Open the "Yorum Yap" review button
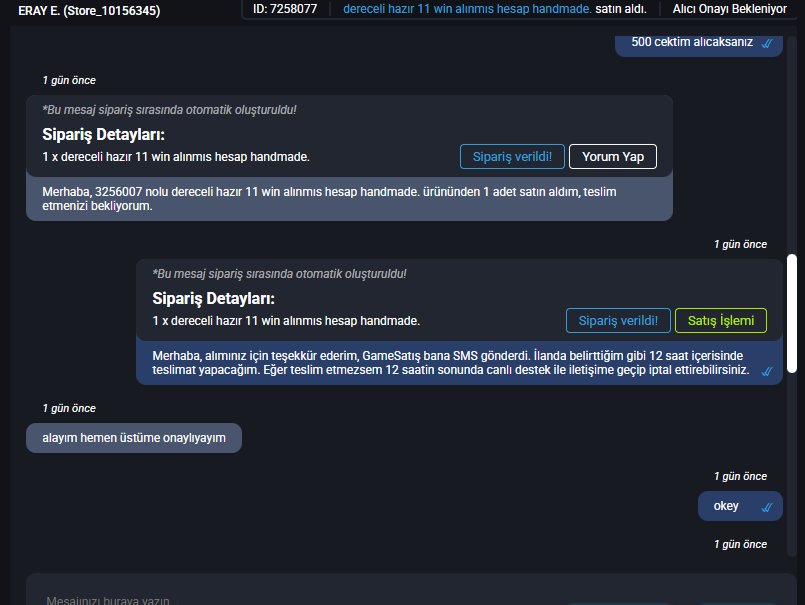This screenshot has width=805, height=605. point(612,157)
